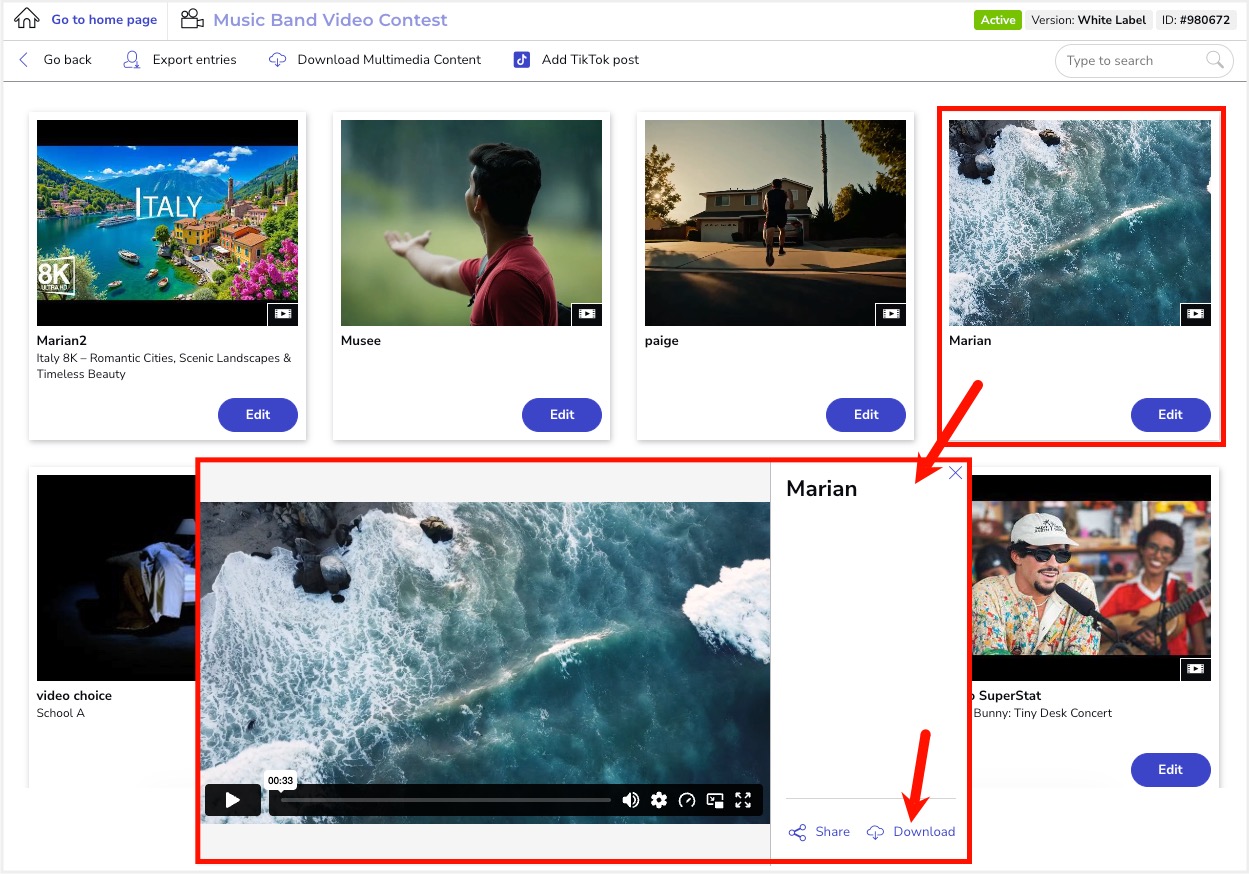Click the magnifier search icon
Image resolution: width=1249 pixels, height=874 pixels.
[x=1214, y=60]
